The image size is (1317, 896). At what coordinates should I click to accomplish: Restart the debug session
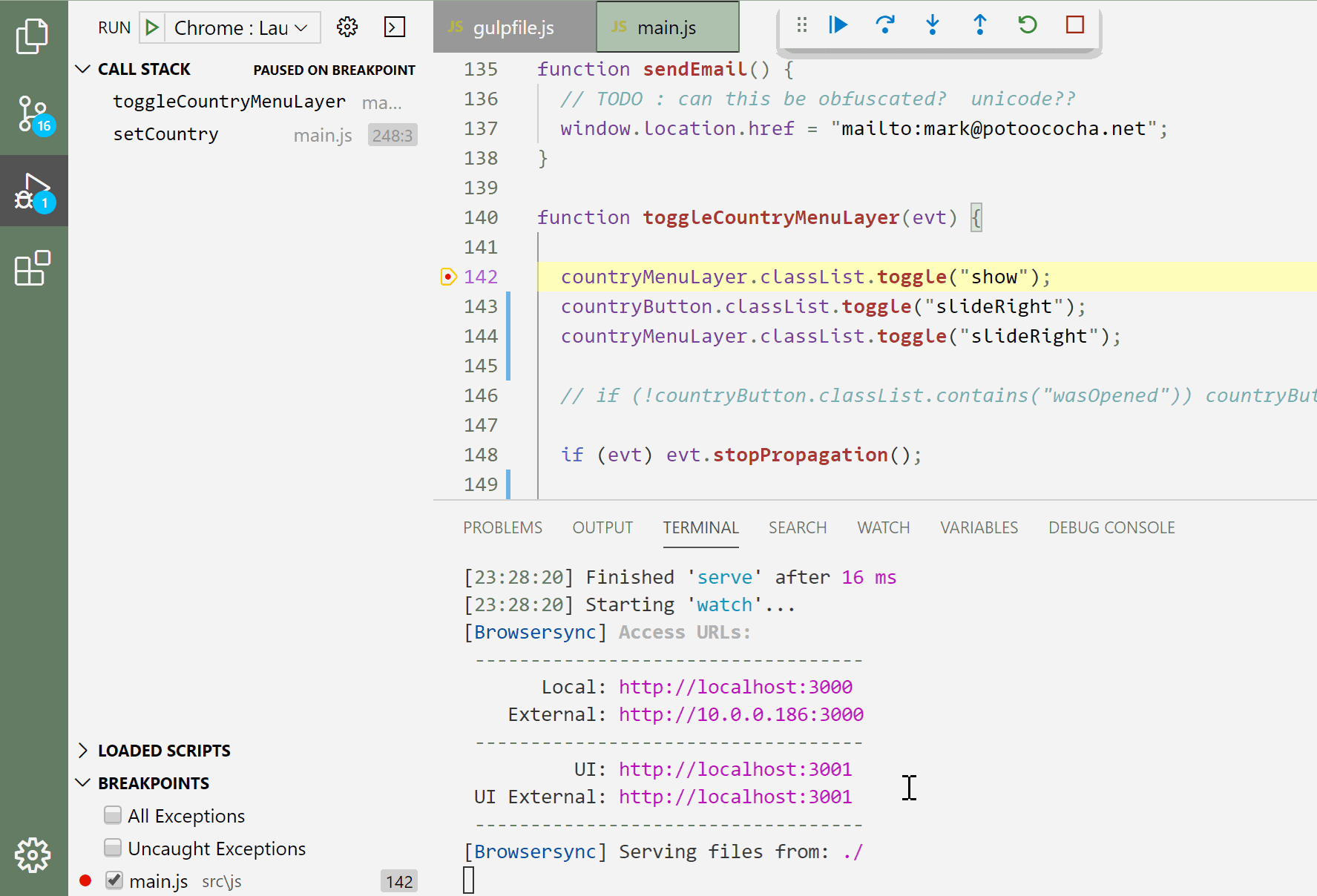tap(1028, 25)
